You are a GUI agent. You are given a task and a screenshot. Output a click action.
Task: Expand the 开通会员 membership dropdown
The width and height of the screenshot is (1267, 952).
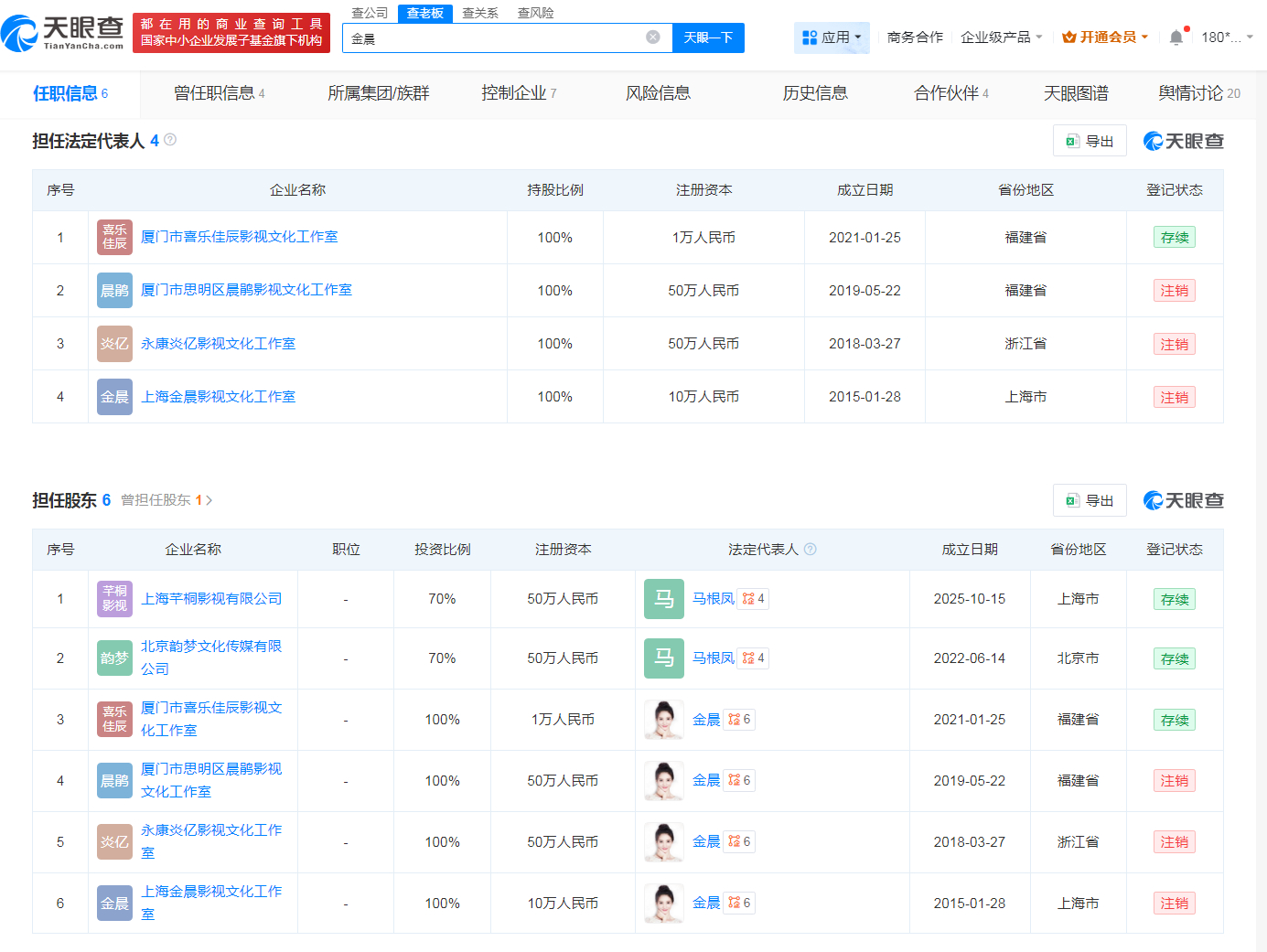(1105, 37)
